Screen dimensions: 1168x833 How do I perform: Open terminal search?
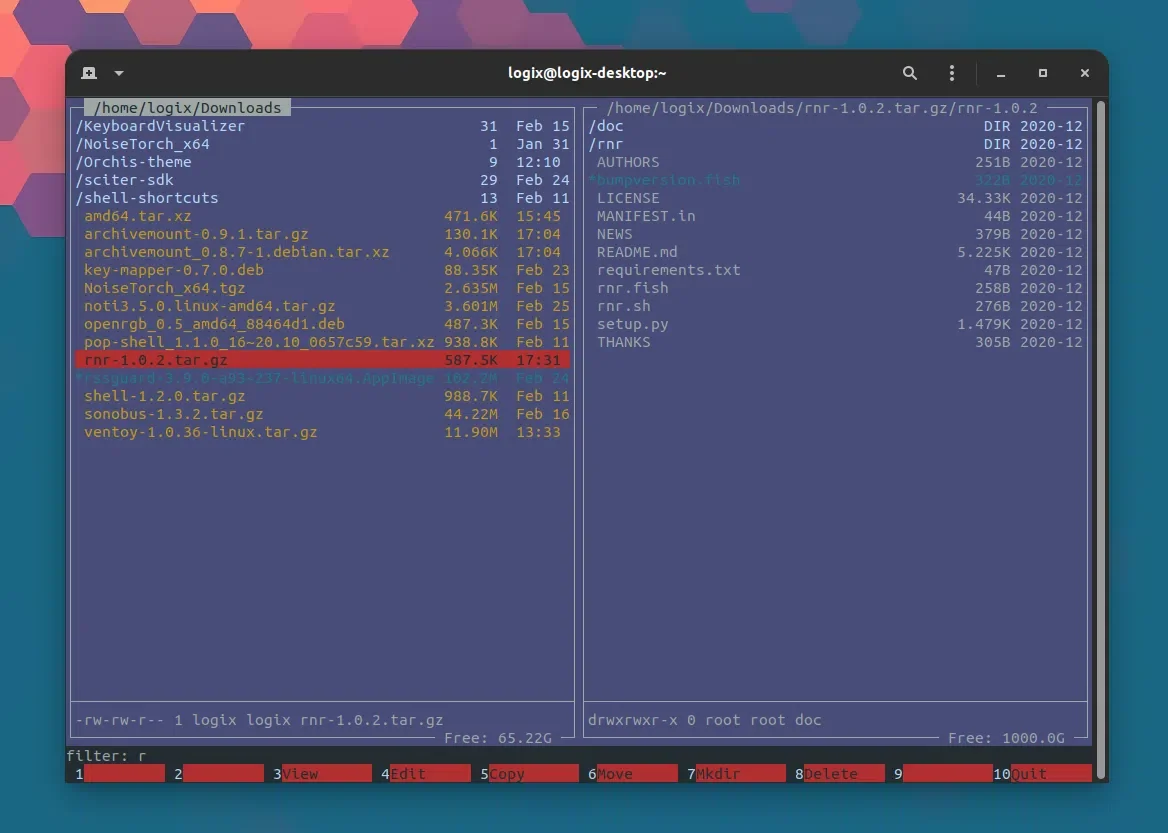point(910,73)
